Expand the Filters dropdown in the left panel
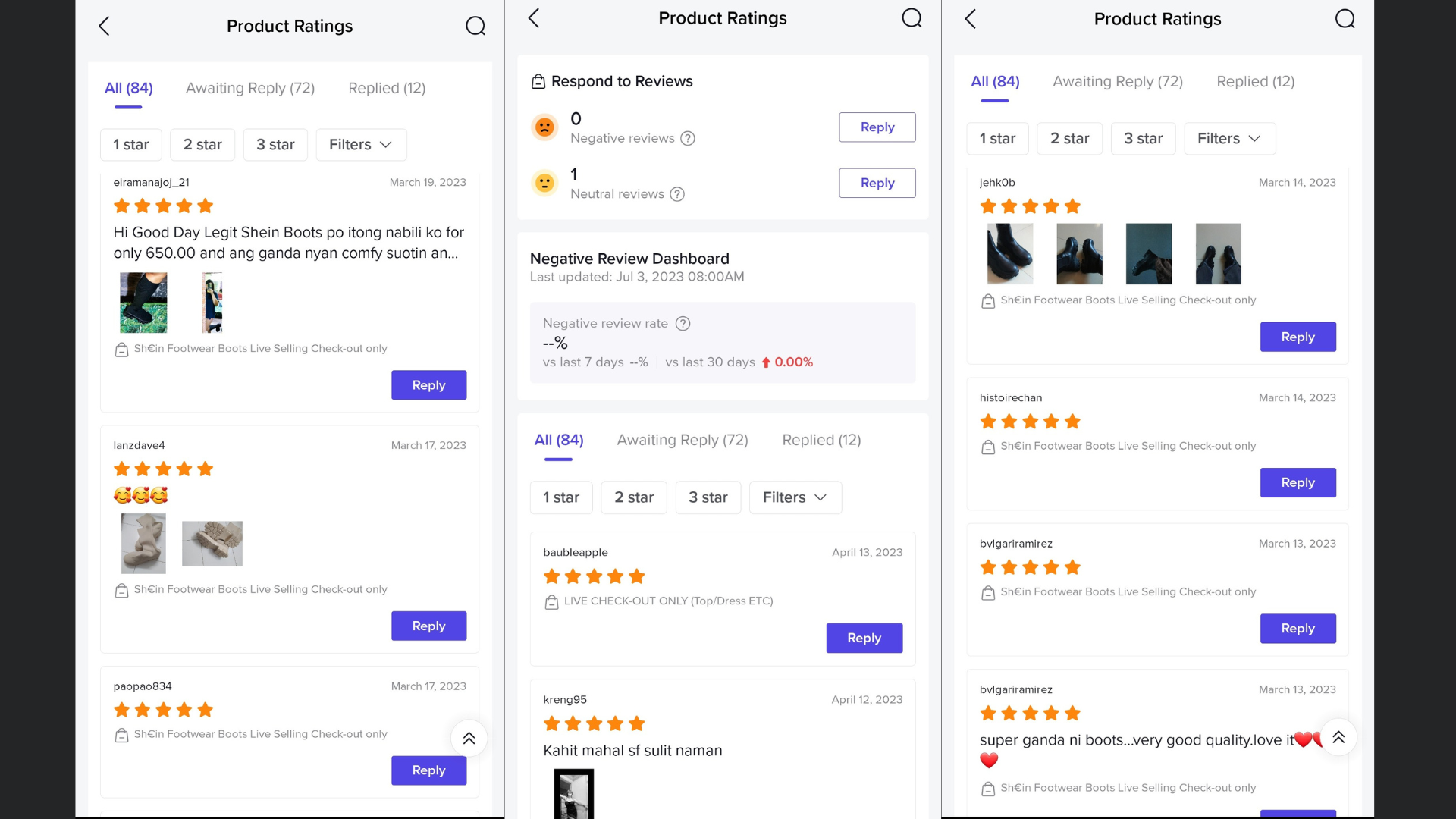1456x819 pixels. (x=361, y=145)
